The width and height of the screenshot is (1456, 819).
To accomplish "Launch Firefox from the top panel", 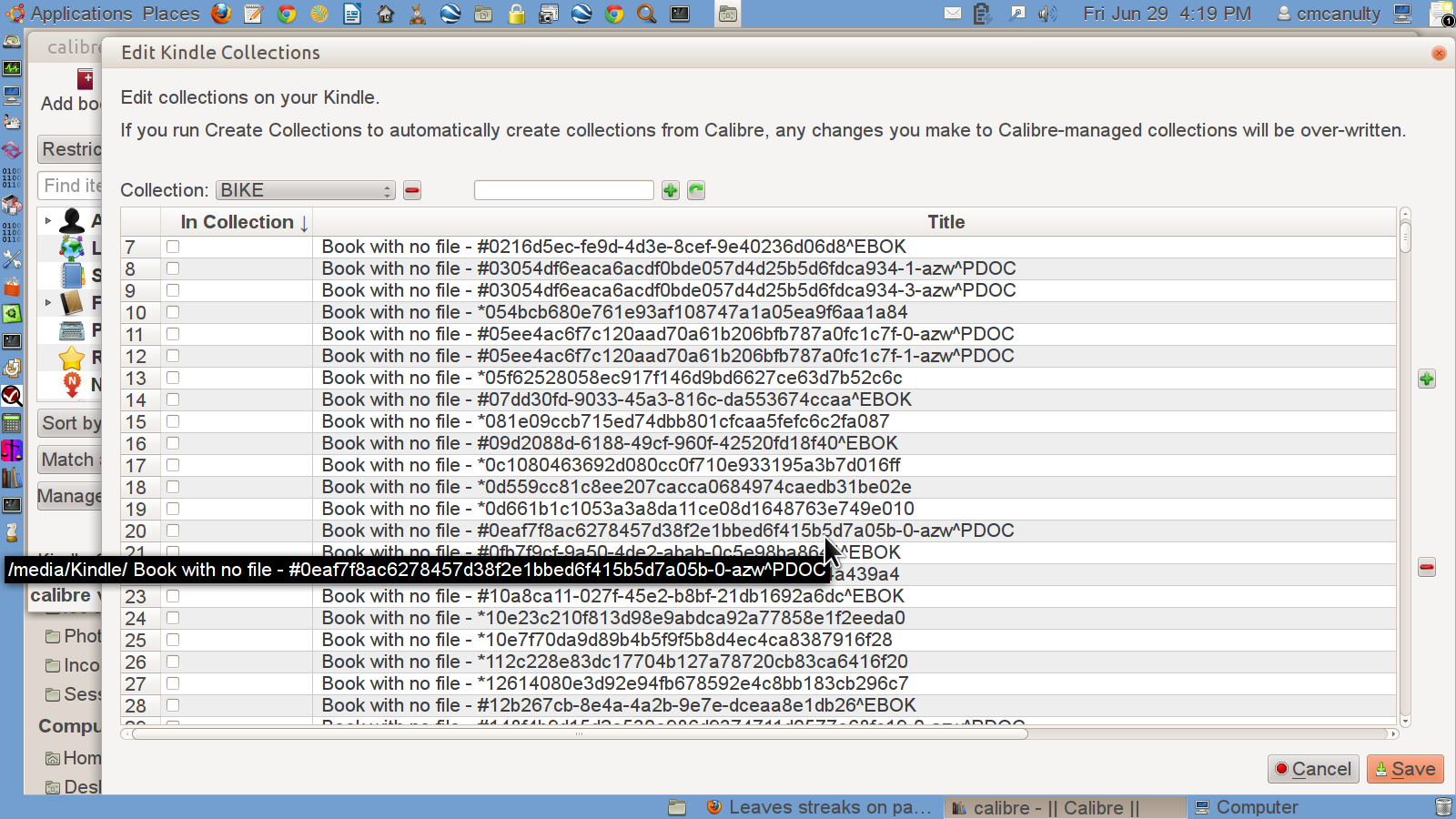I will tap(221, 14).
